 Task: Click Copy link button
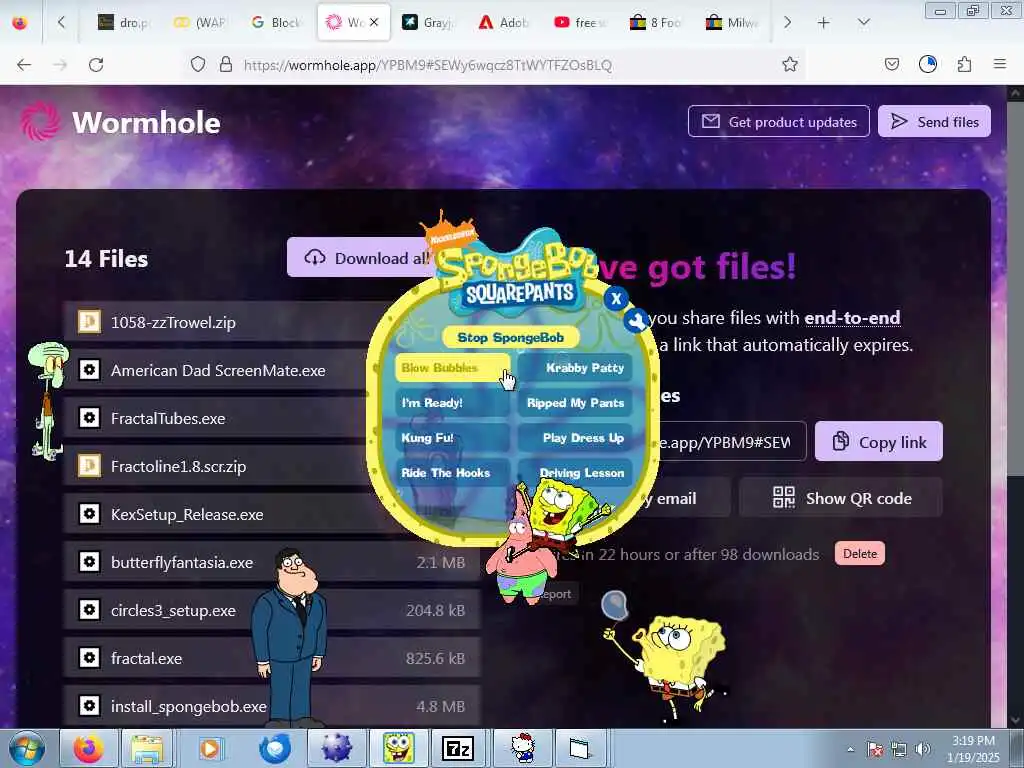coord(878,441)
